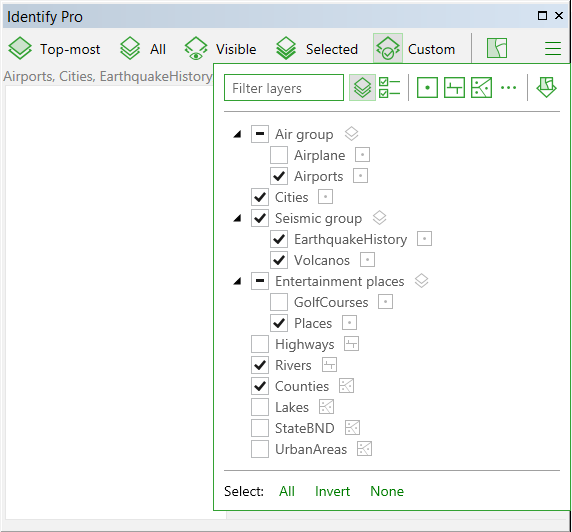Viewport: 572px width, 532px height.
Task: Collapse the Air group tree node
Action: (x=237, y=134)
